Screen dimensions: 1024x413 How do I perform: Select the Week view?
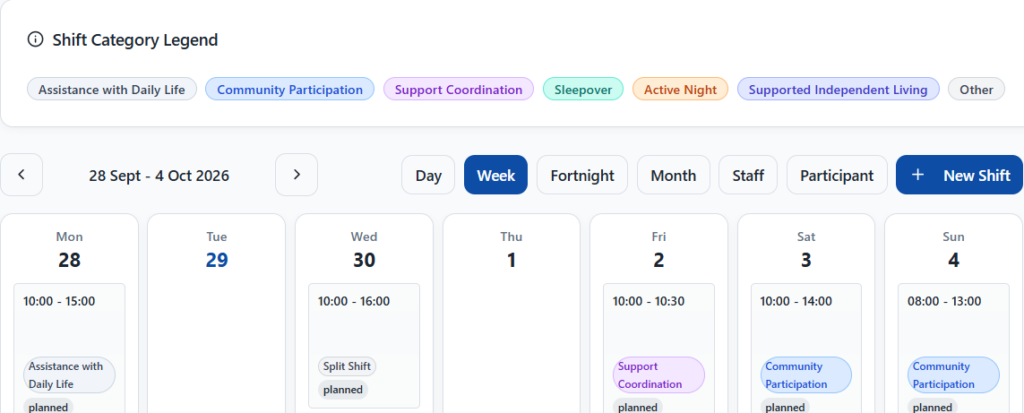coord(496,175)
